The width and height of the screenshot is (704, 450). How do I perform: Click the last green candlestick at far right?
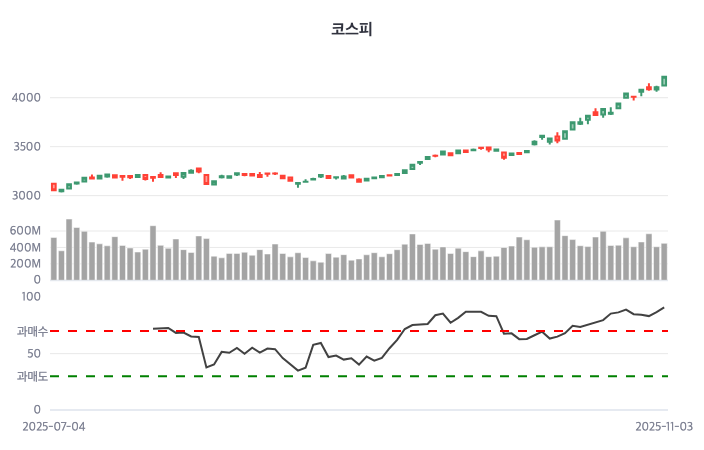(664, 81)
